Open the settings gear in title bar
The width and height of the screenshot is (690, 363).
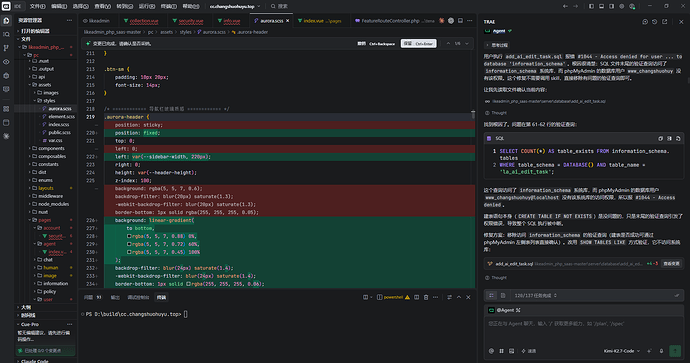click(x=622, y=6)
